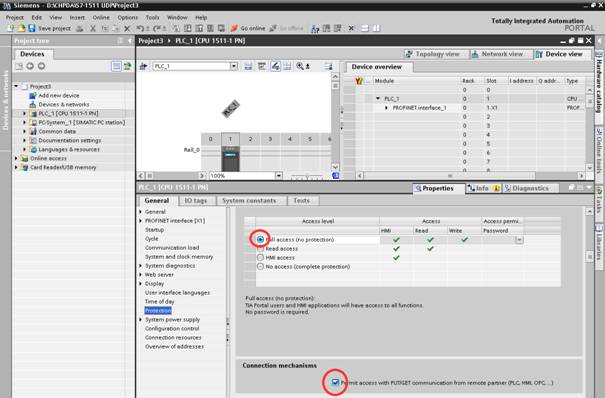Image resolution: width=605 pixels, height=398 pixels.
Task: Expand PC-System_1 tree node
Action: click(25, 123)
